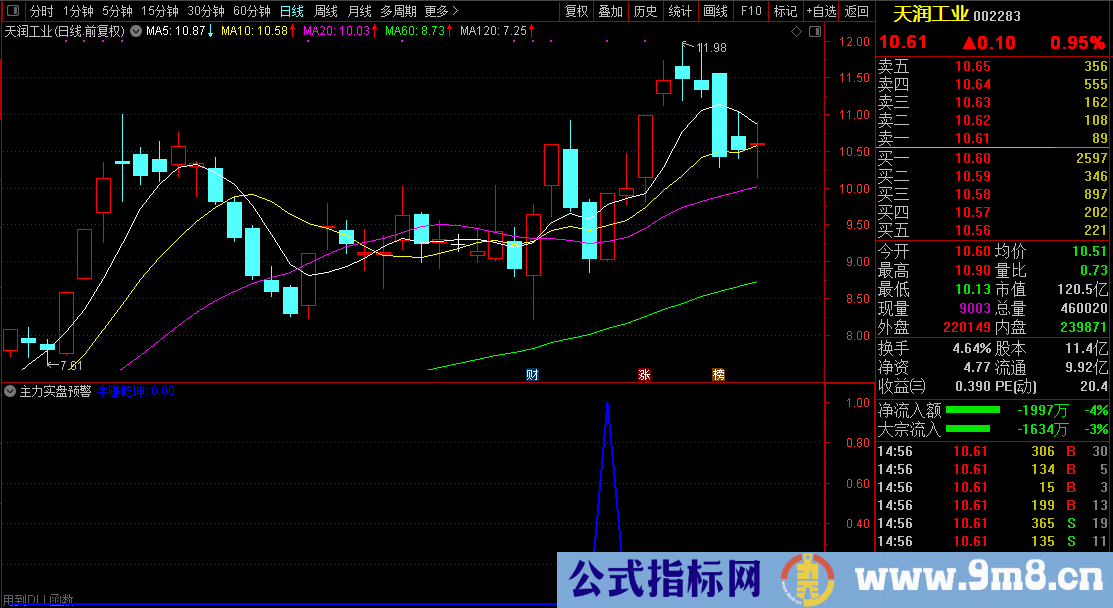This screenshot has height=608, width=1113.
Task: Click the panel layout icon left of 分时
Action: point(12,11)
